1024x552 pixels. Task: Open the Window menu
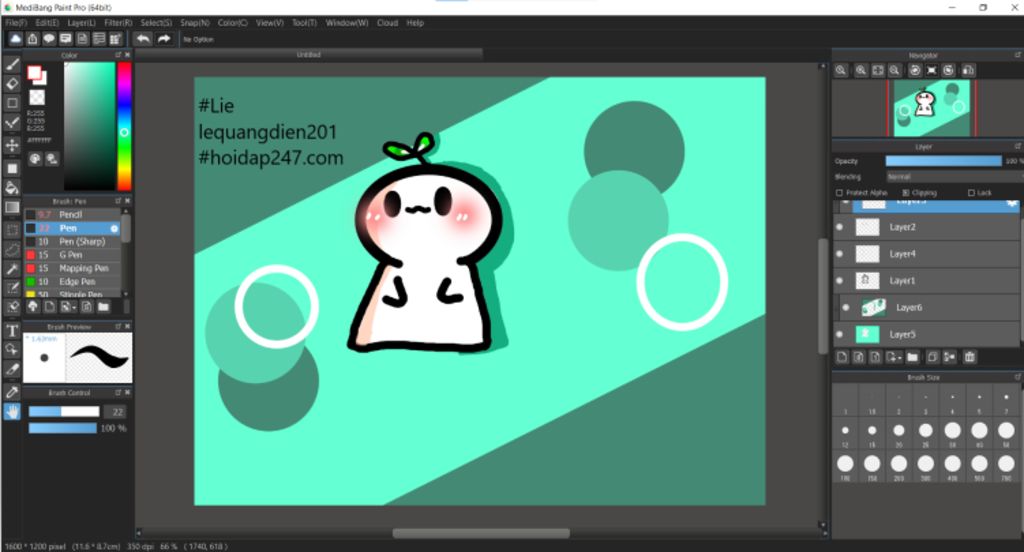click(x=347, y=23)
